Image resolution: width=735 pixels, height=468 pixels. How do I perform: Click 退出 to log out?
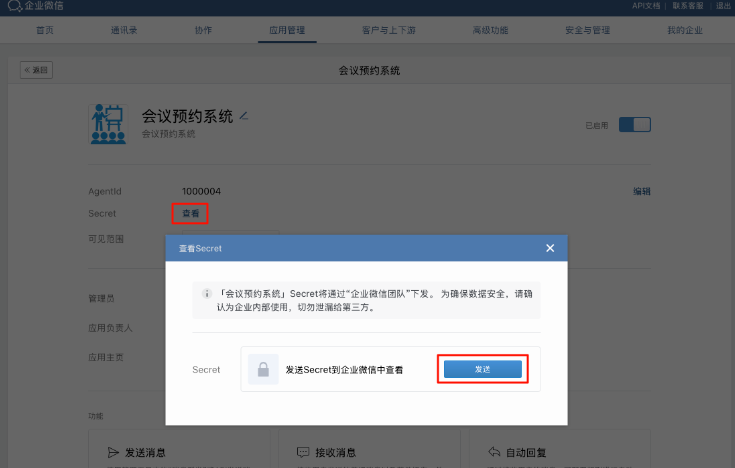coord(723,6)
